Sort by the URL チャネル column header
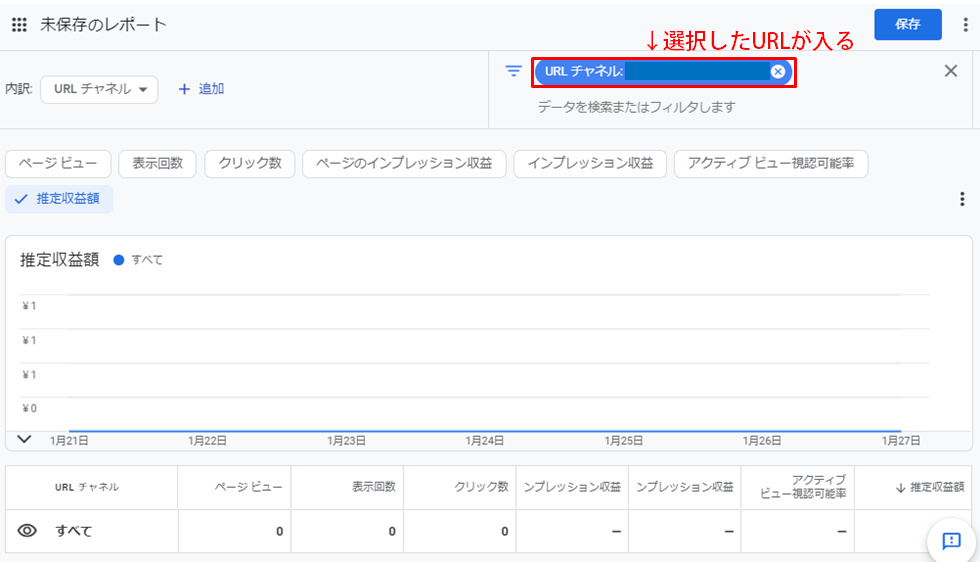The height and width of the screenshot is (562, 980). tap(87, 487)
